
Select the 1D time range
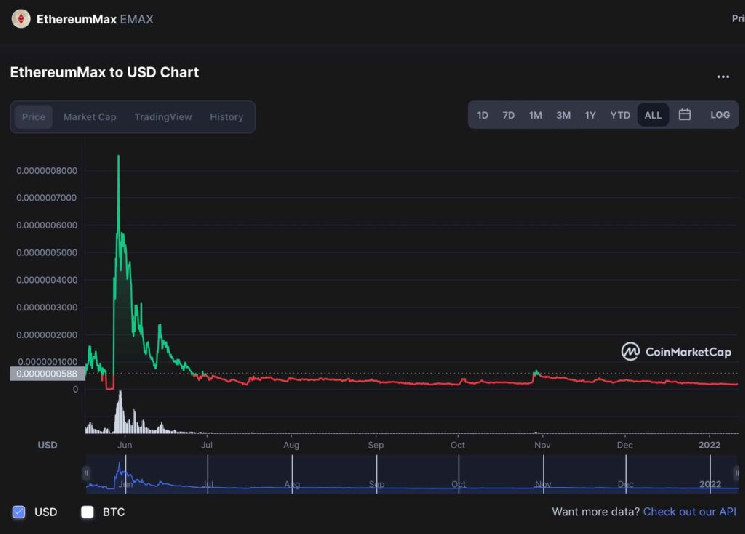pyautogui.click(x=482, y=115)
